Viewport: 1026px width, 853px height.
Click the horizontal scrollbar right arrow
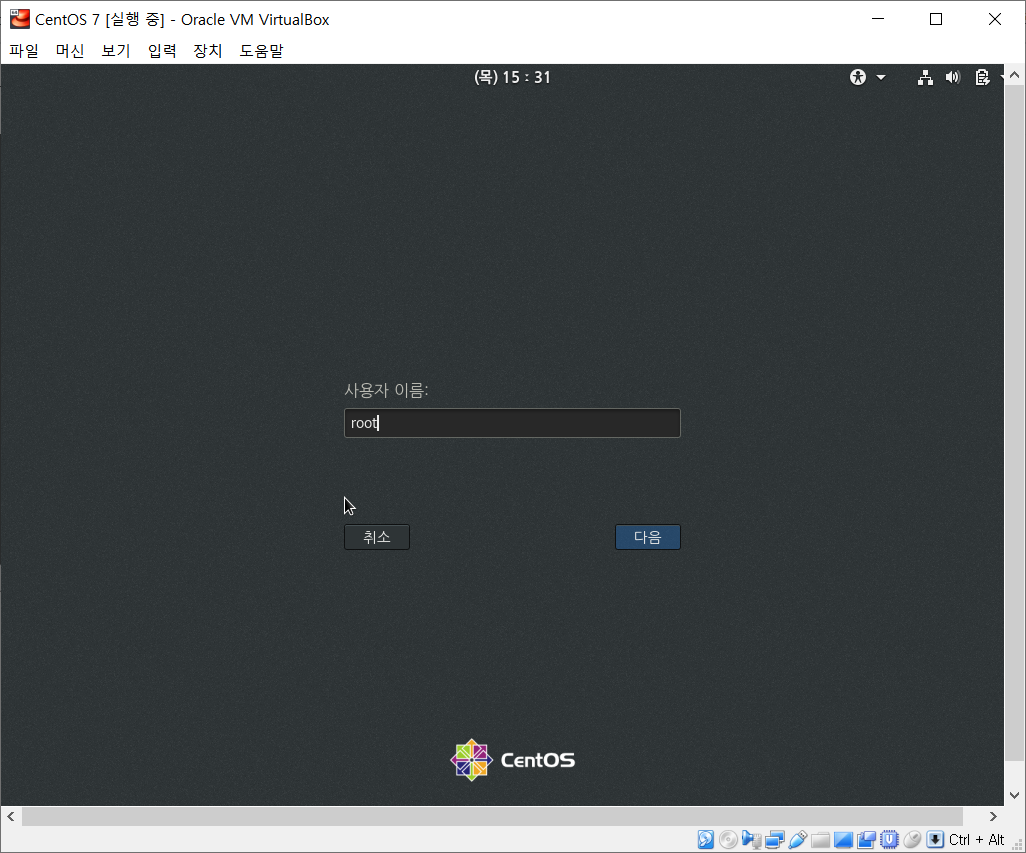(993, 816)
